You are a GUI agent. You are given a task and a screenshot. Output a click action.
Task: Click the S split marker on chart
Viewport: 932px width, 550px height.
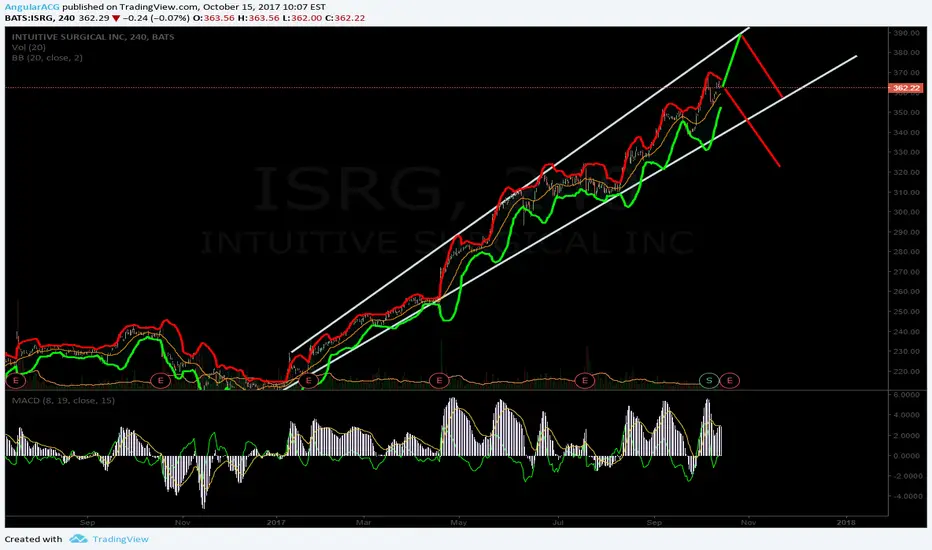coord(709,381)
